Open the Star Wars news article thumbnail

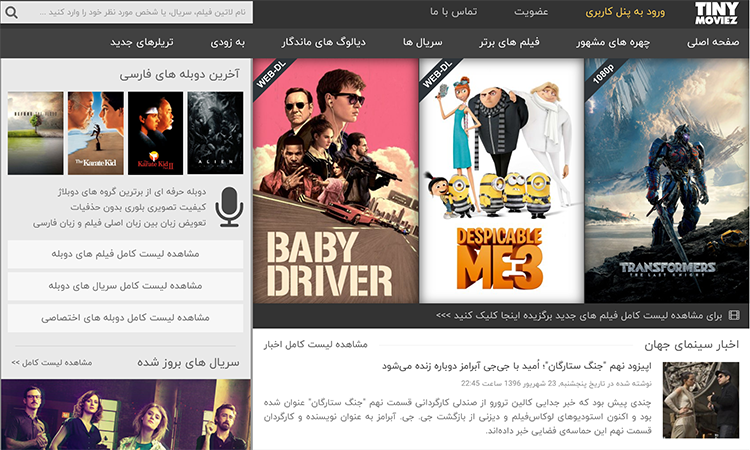tap(701, 400)
